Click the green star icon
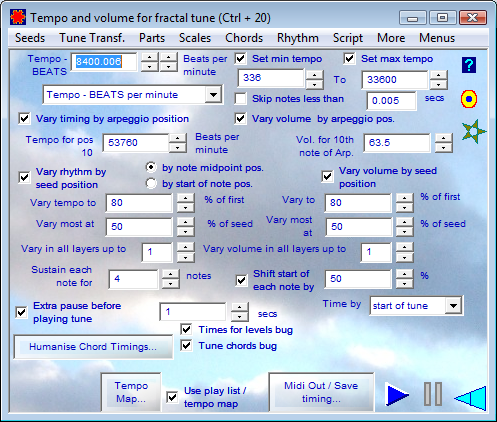Viewport: 497px width, 422px height. click(473, 131)
